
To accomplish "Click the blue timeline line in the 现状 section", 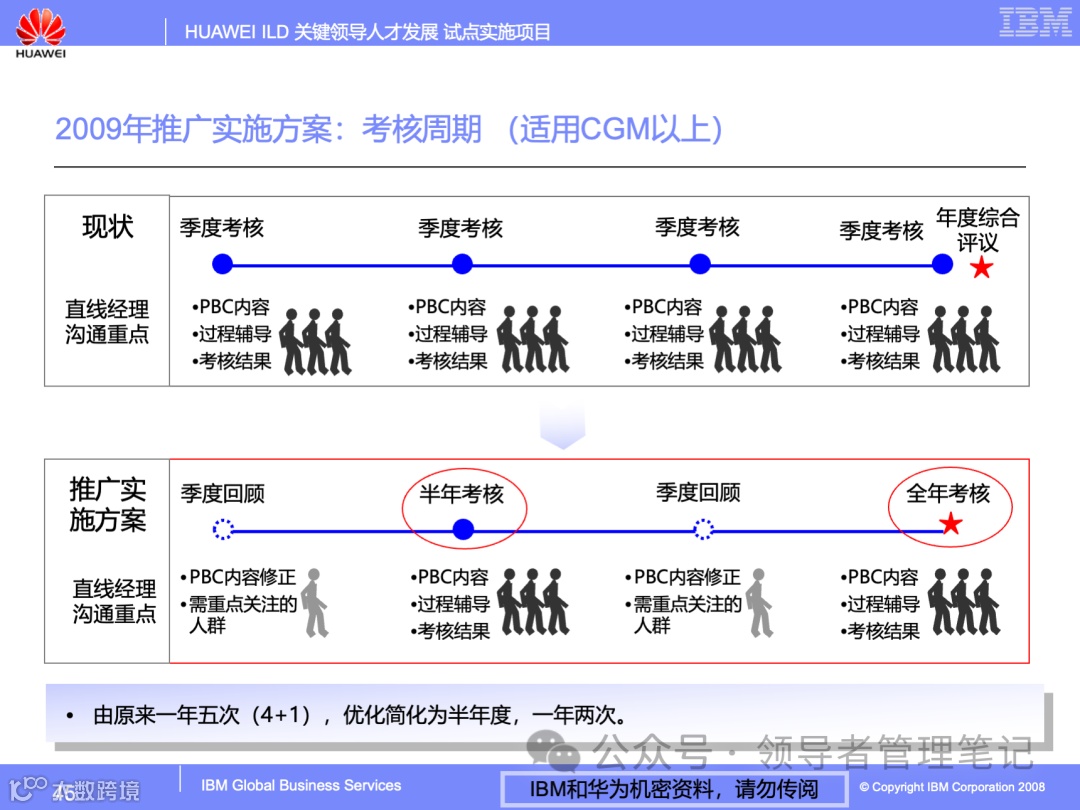I will click(x=580, y=264).
